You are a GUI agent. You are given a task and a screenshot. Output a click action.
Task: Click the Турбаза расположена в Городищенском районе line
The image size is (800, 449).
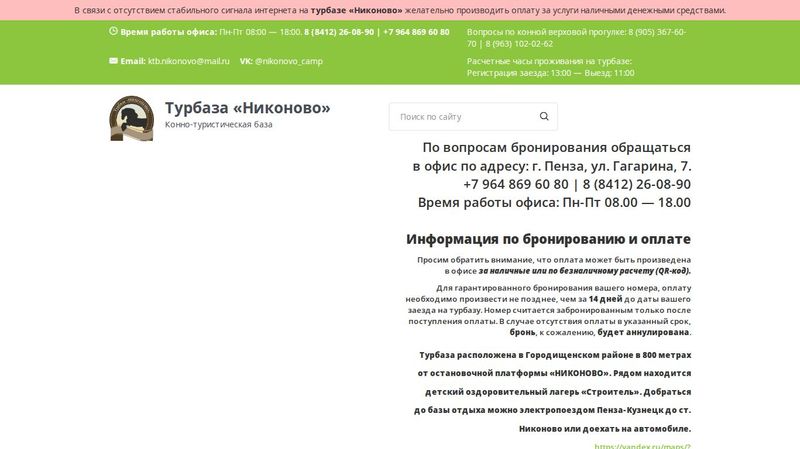555,355
